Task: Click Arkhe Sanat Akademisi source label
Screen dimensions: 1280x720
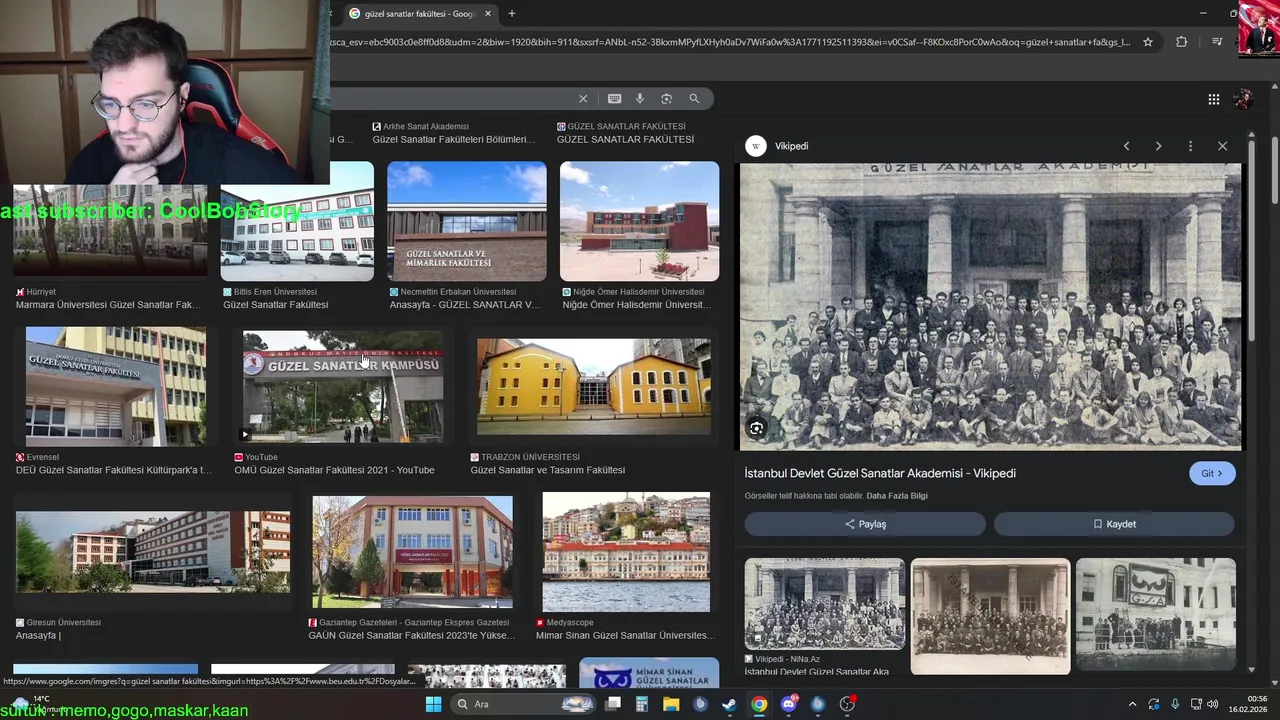Action: (426, 127)
